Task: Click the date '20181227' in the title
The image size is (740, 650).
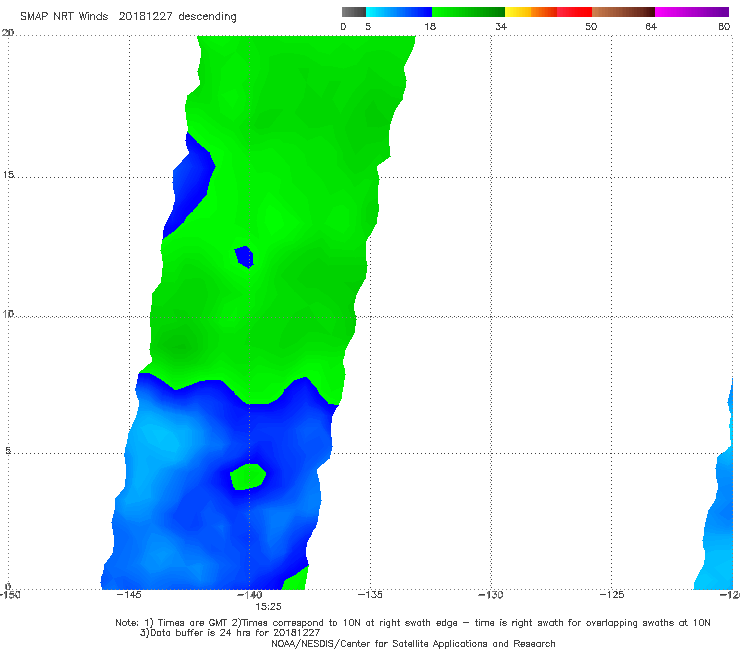Action: (145, 17)
